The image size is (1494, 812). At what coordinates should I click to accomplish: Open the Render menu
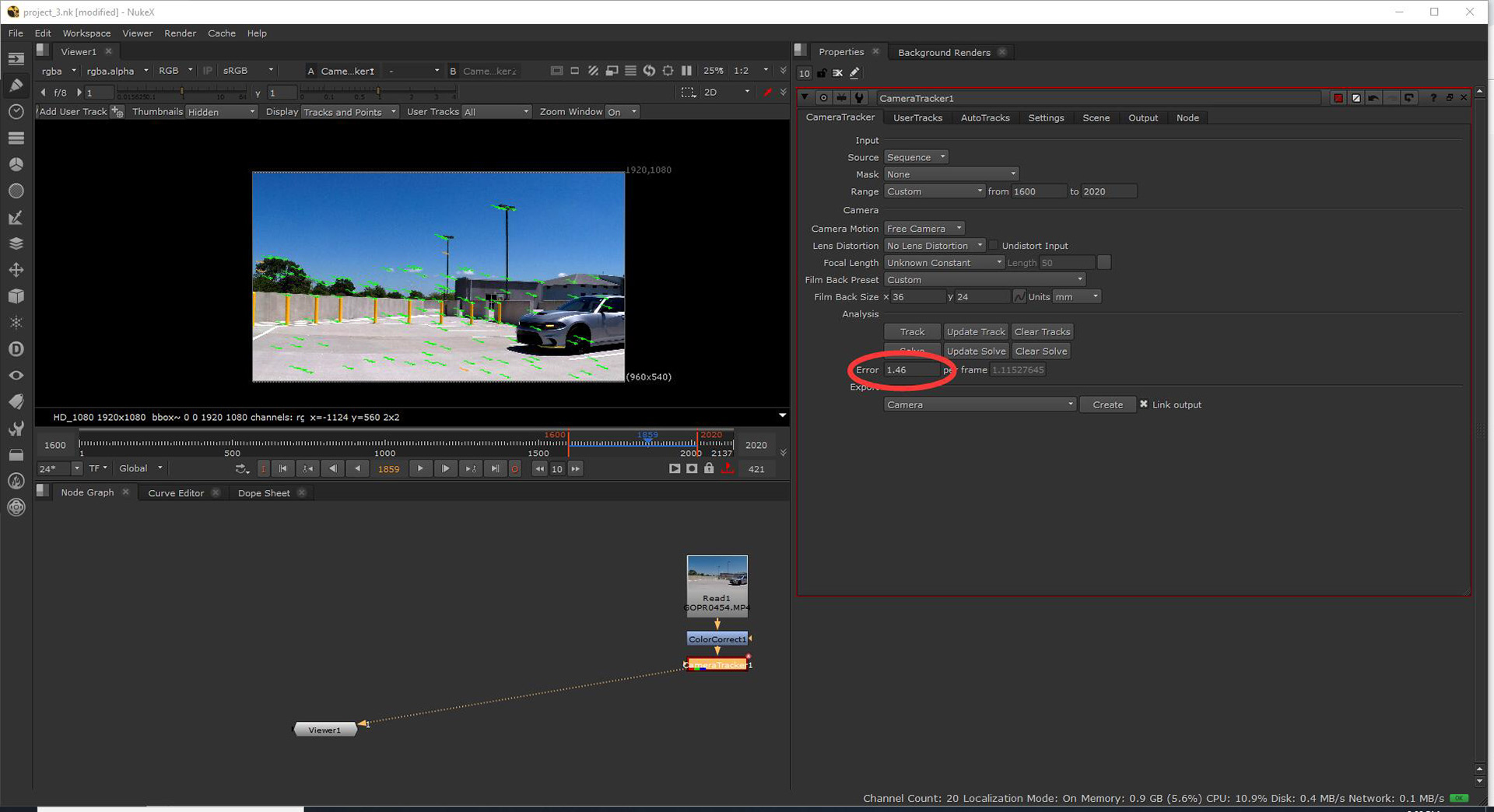coord(180,33)
